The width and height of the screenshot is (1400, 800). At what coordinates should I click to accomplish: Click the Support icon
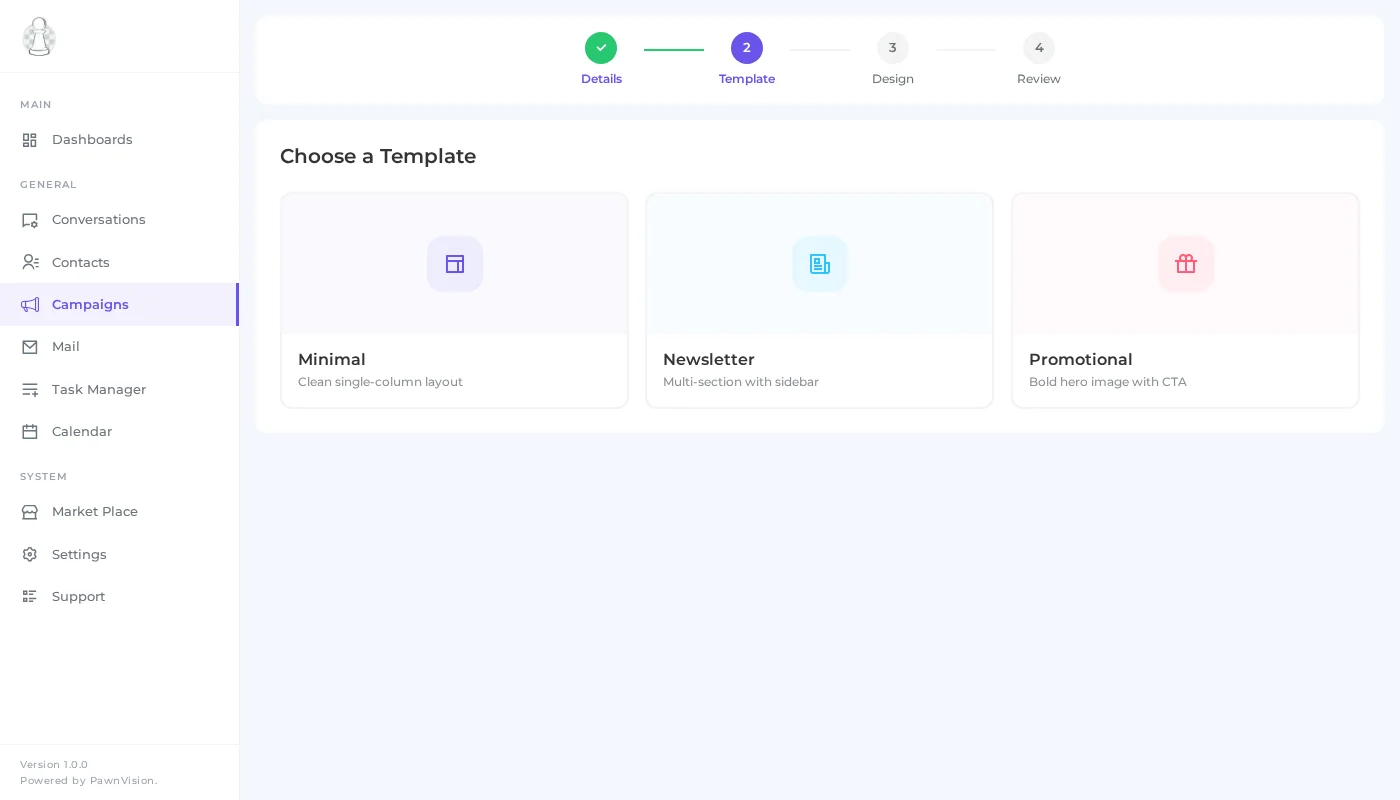point(30,596)
